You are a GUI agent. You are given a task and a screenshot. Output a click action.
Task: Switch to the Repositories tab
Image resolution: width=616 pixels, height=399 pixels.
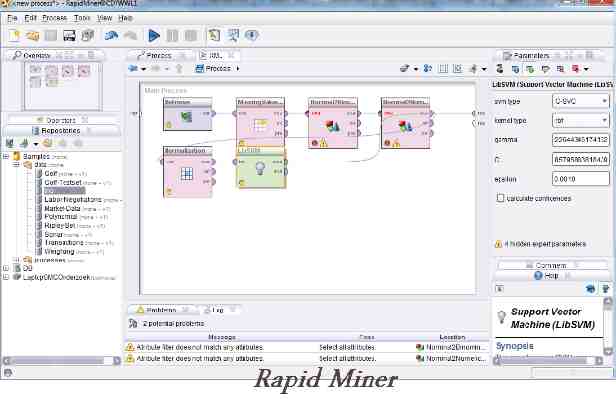click(x=60, y=130)
